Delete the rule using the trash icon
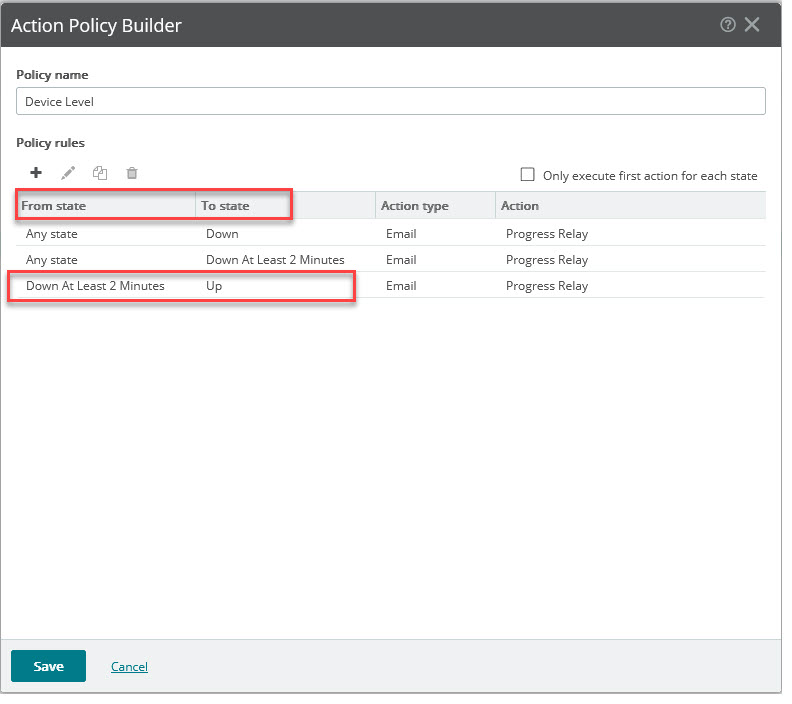 [133, 175]
